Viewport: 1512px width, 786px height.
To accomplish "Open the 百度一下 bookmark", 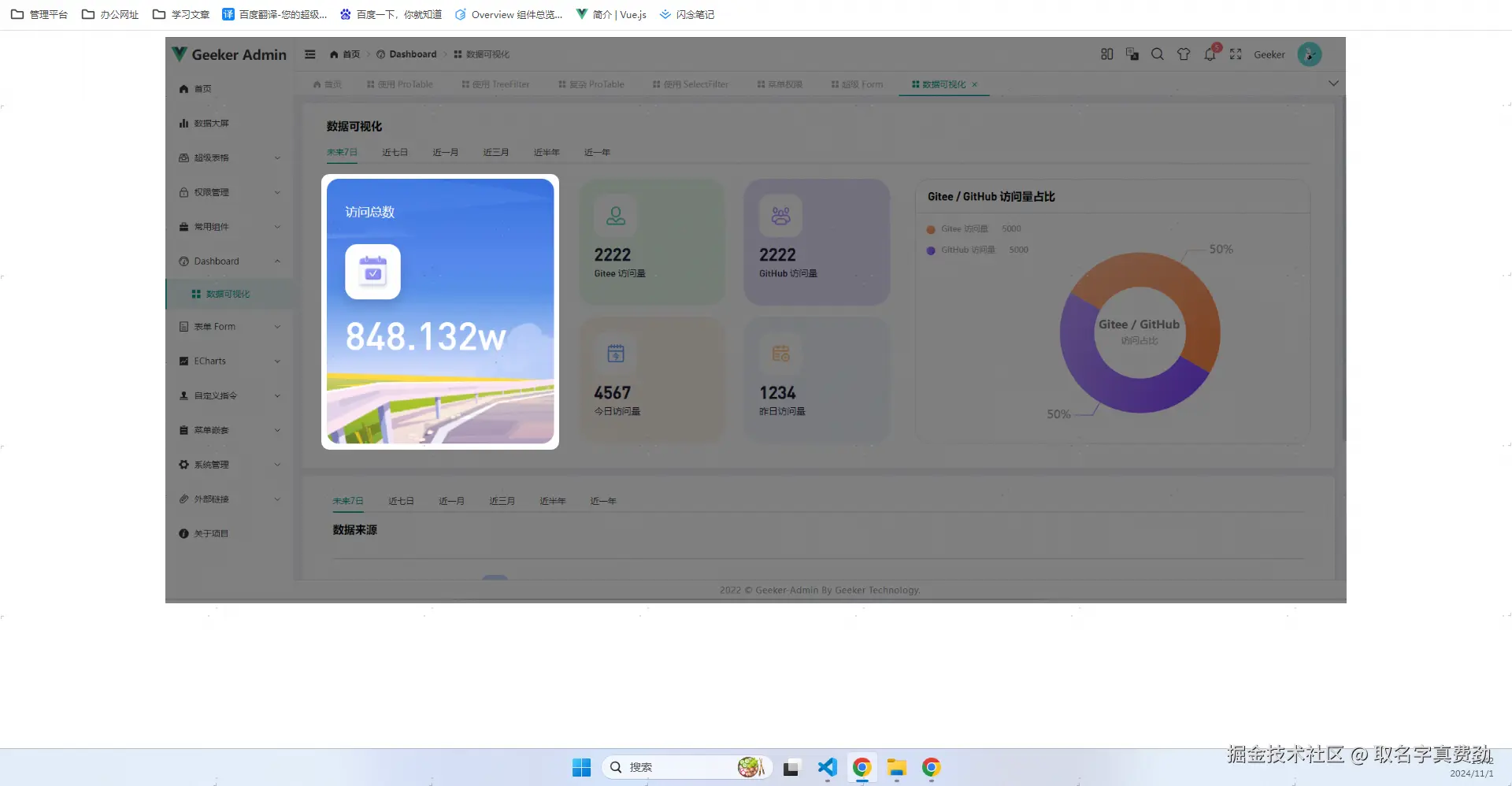I will (x=391, y=14).
